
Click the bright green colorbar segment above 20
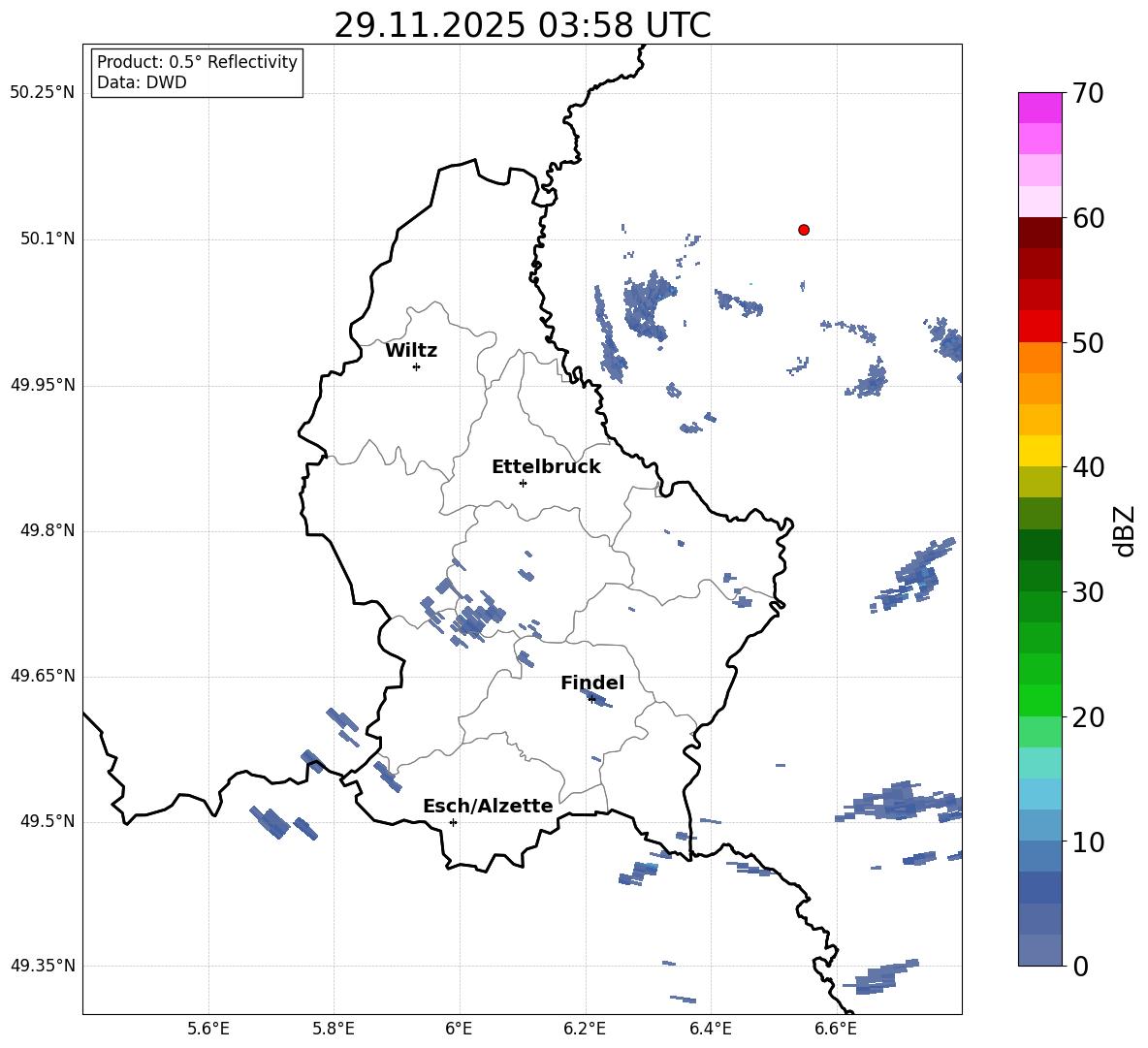tap(1040, 700)
